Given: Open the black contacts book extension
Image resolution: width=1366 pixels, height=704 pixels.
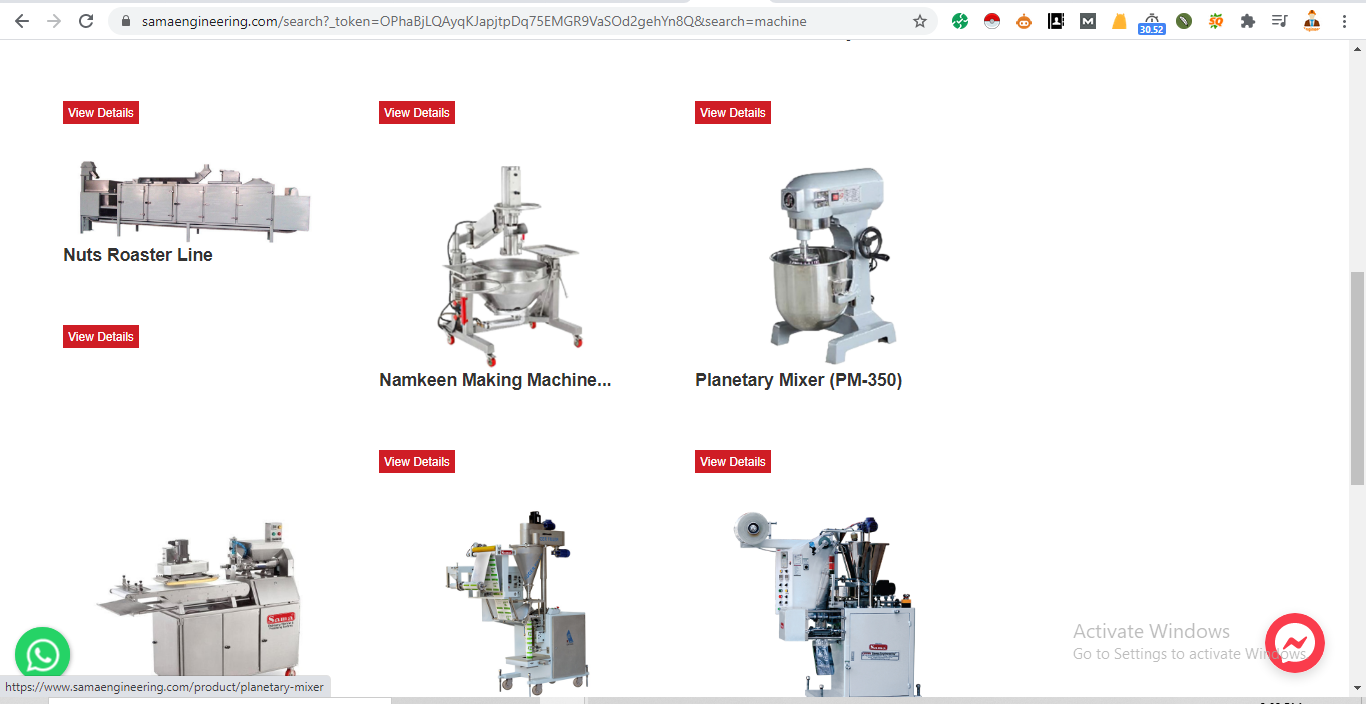Looking at the screenshot, I should coord(1056,21).
